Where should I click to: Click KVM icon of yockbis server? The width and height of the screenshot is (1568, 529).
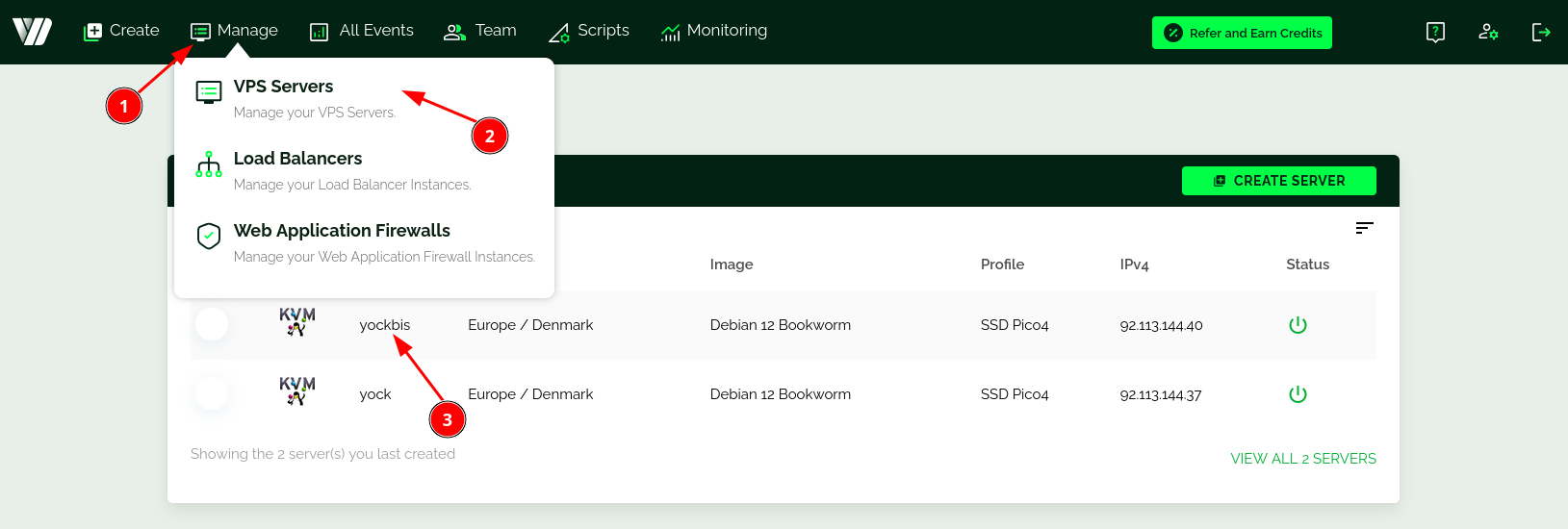(x=296, y=322)
